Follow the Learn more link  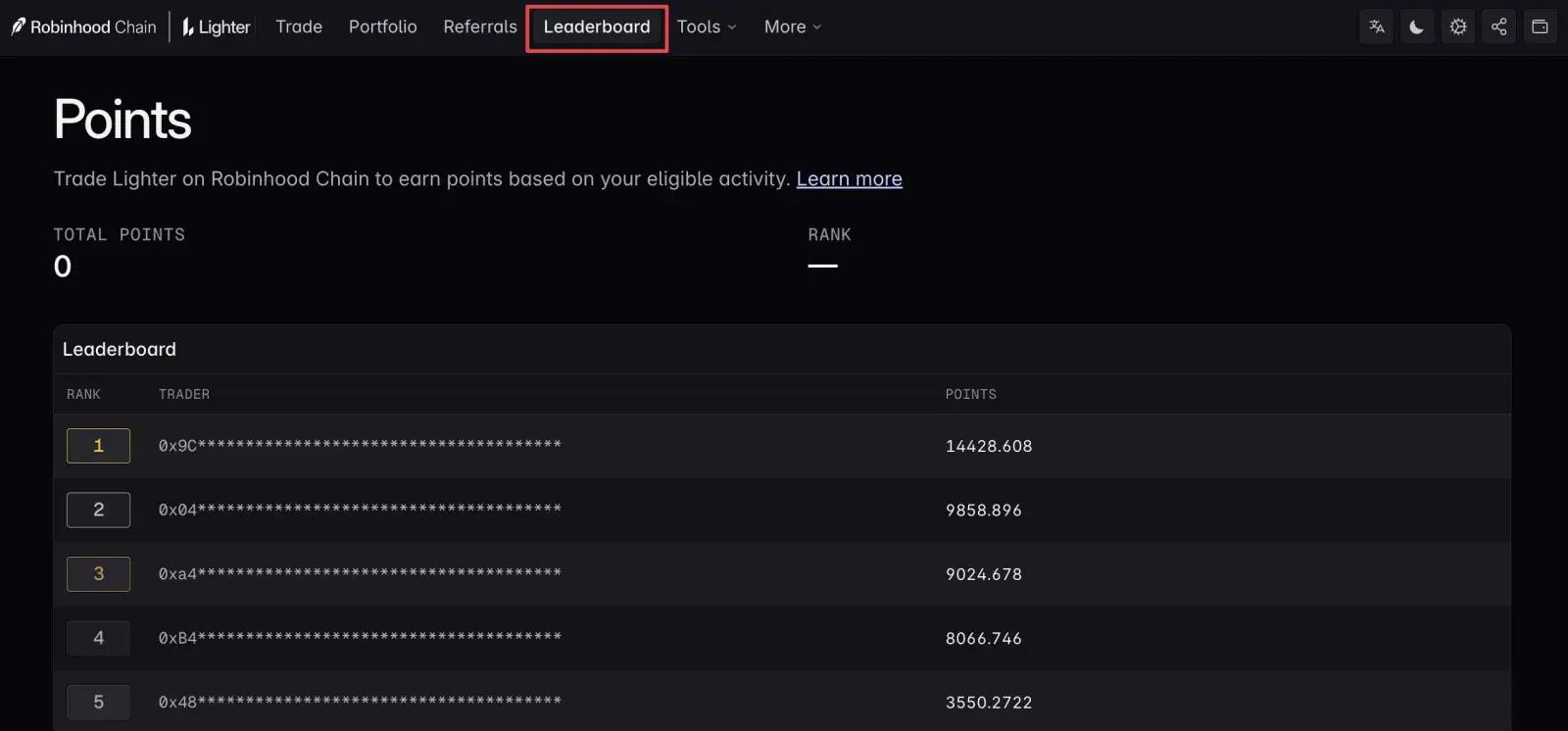(850, 178)
